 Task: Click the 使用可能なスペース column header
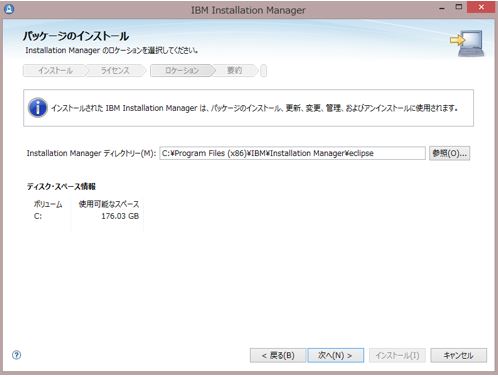(109, 204)
